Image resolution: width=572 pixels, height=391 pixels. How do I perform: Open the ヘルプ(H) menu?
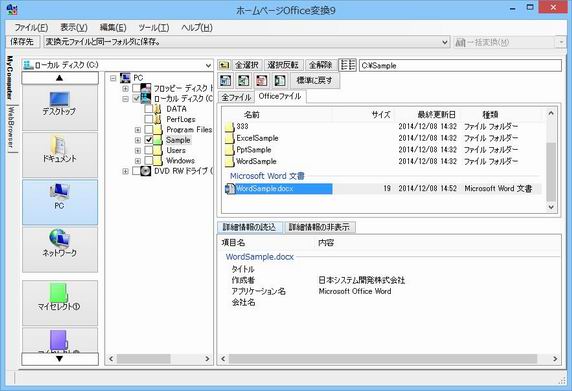[197, 27]
